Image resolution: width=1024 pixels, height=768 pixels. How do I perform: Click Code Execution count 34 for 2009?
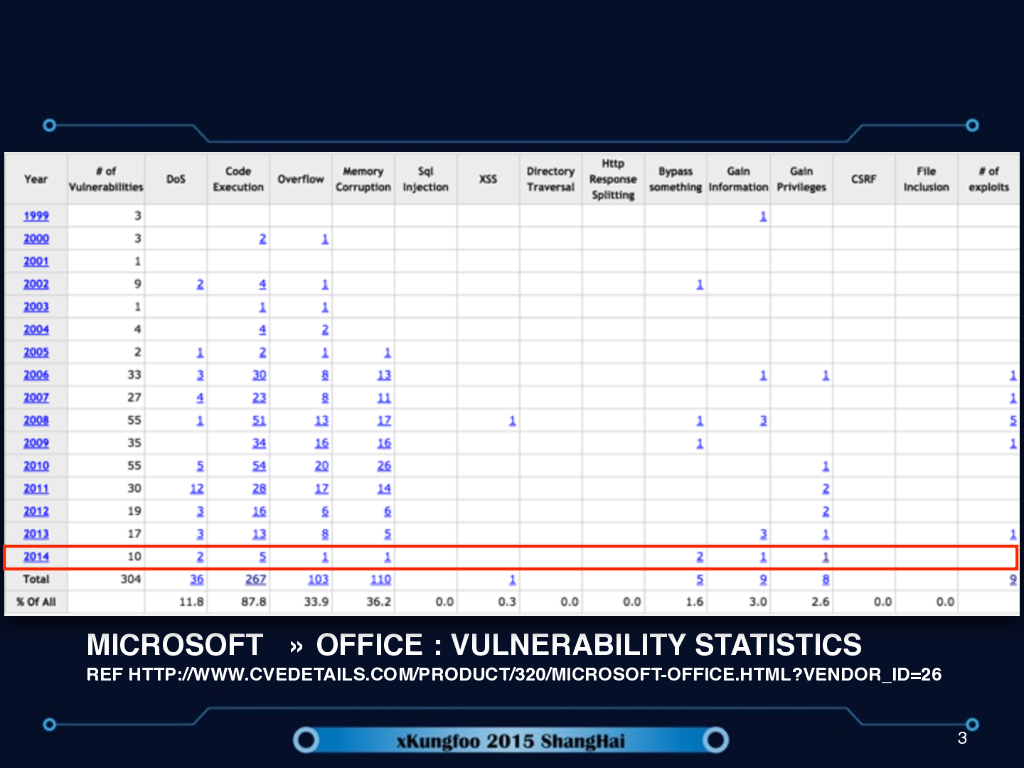[x=259, y=443]
